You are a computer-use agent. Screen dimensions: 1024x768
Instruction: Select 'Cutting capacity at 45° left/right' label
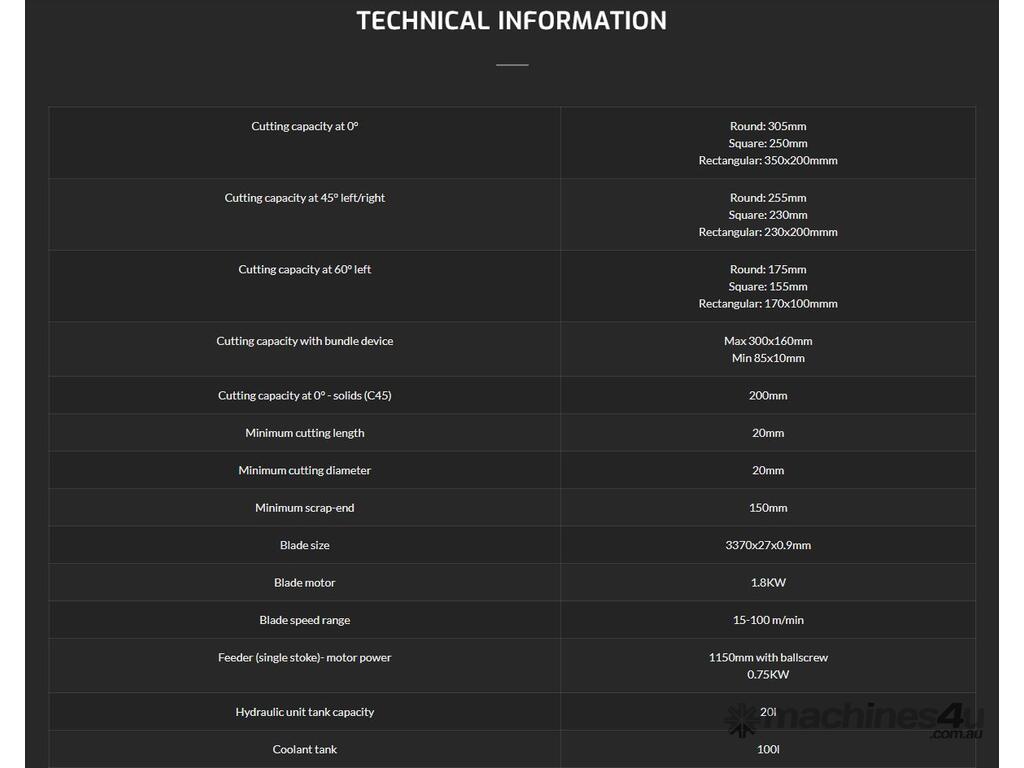pyautogui.click(x=305, y=198)
